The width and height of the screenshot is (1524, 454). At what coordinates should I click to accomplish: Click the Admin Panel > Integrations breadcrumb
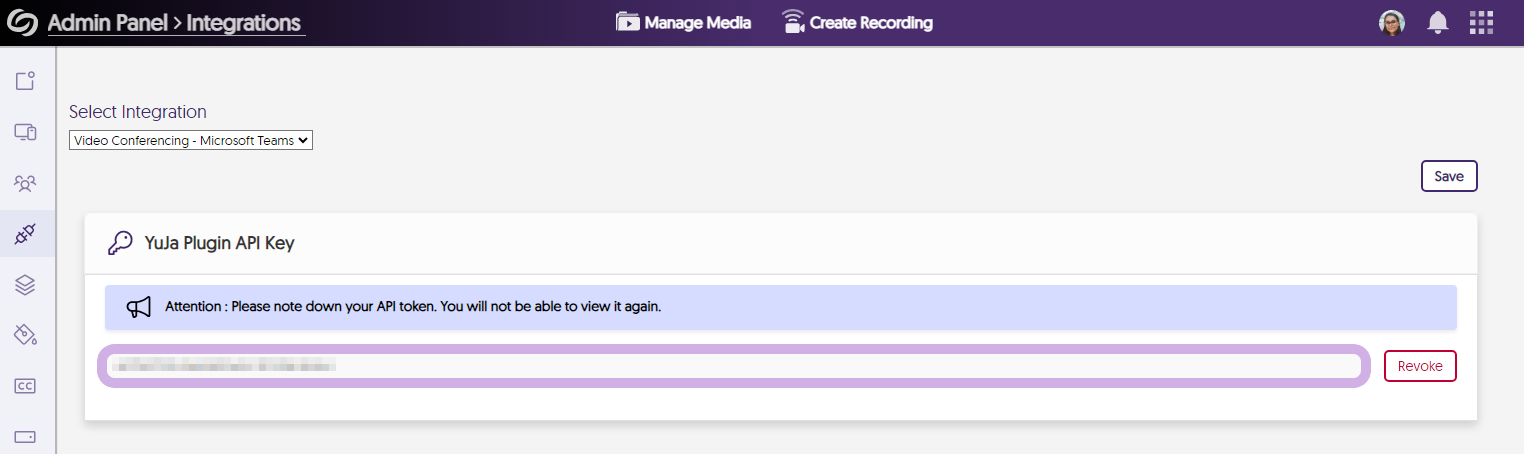point(176,23)
